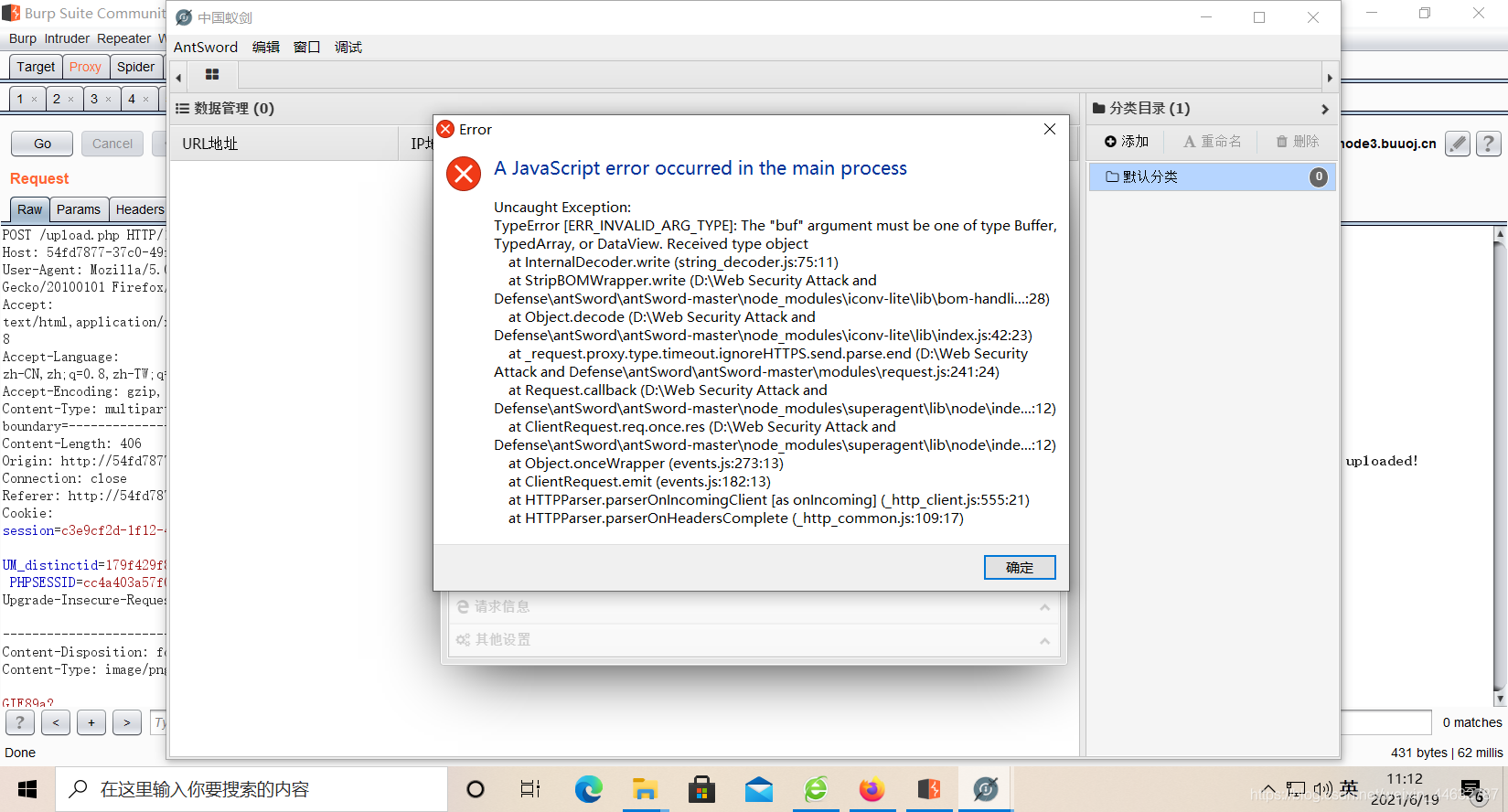The image size is (1508, 812).
Task: Click response search input field in Burp
Action: tap(1386, 722)
